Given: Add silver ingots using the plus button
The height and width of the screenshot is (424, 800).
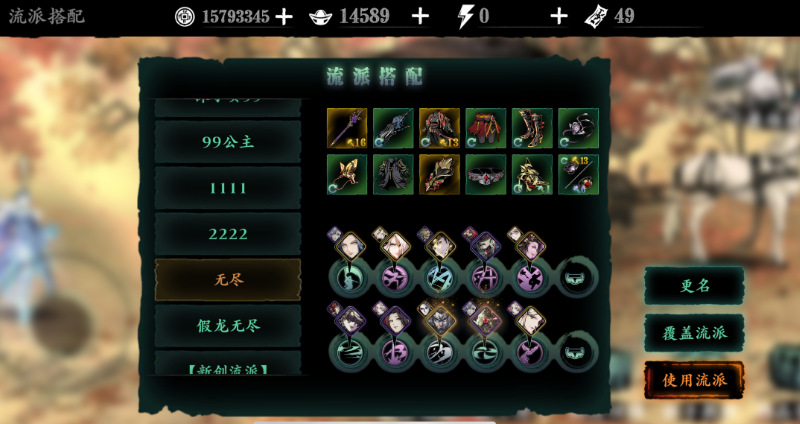Looking at the screenshot, I should pyautogui.click(x=420, y=17).
